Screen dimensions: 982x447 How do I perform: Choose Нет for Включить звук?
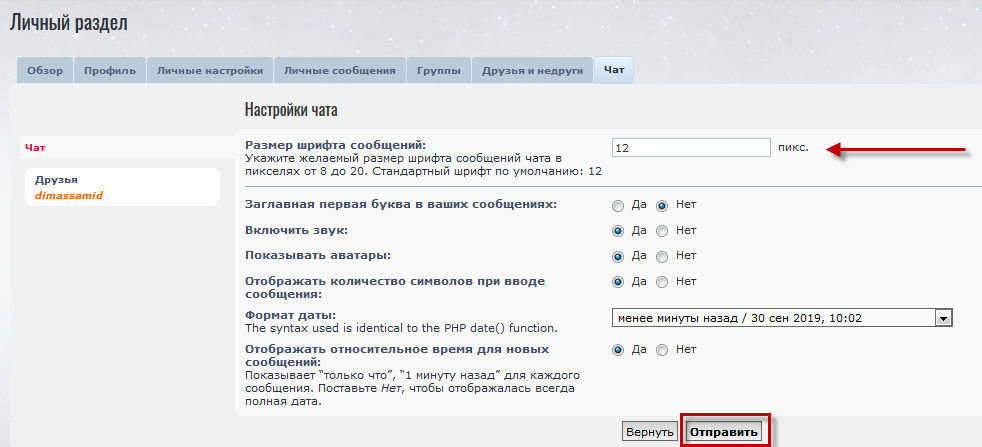click(662, 231)
